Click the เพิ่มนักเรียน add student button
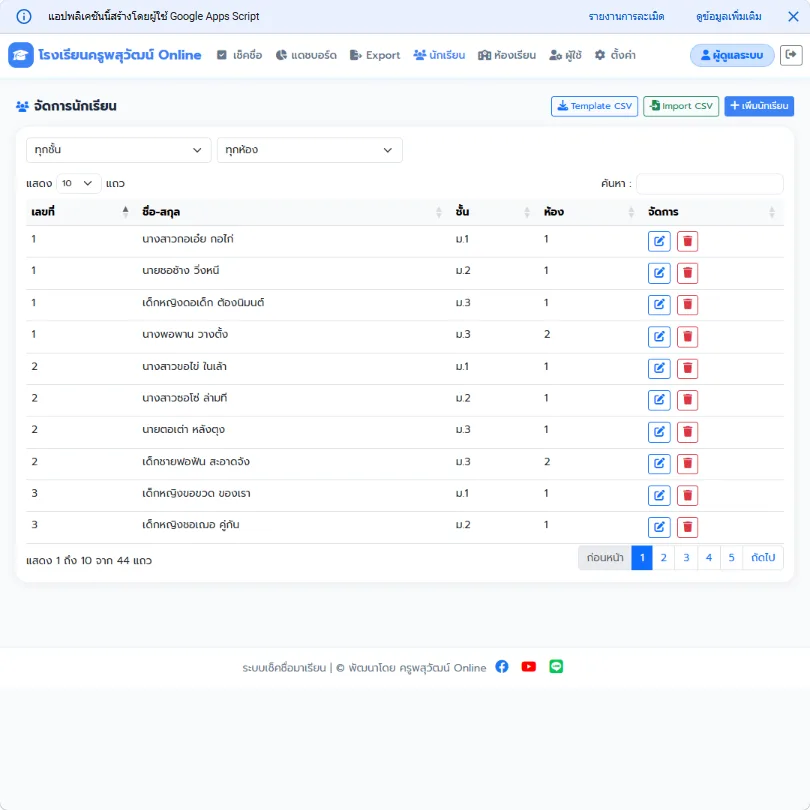The image size is (810, 810). click(758, 106)
